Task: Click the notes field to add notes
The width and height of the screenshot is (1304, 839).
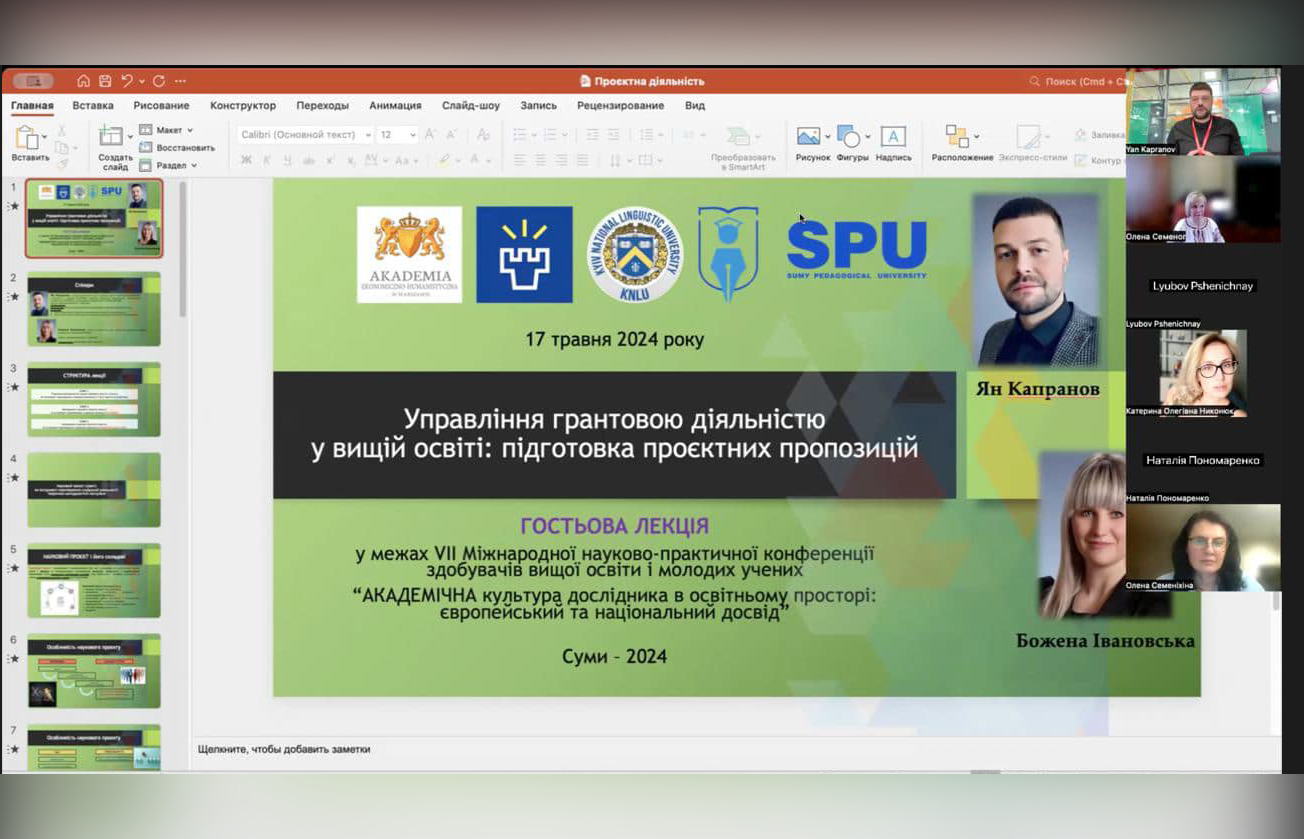Action: click(x=284, y=749)
